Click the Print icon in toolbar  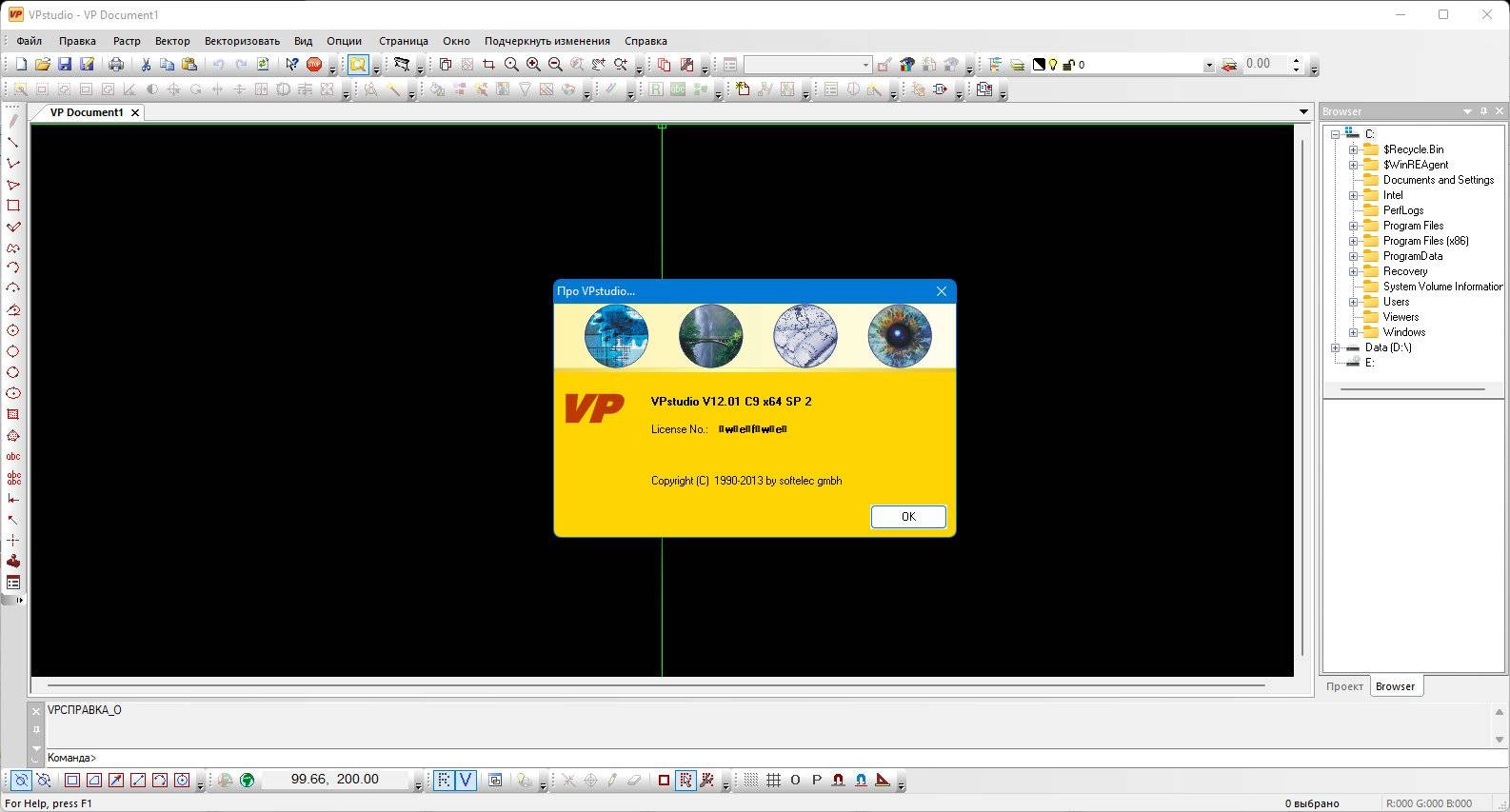(x=116, y=64)
